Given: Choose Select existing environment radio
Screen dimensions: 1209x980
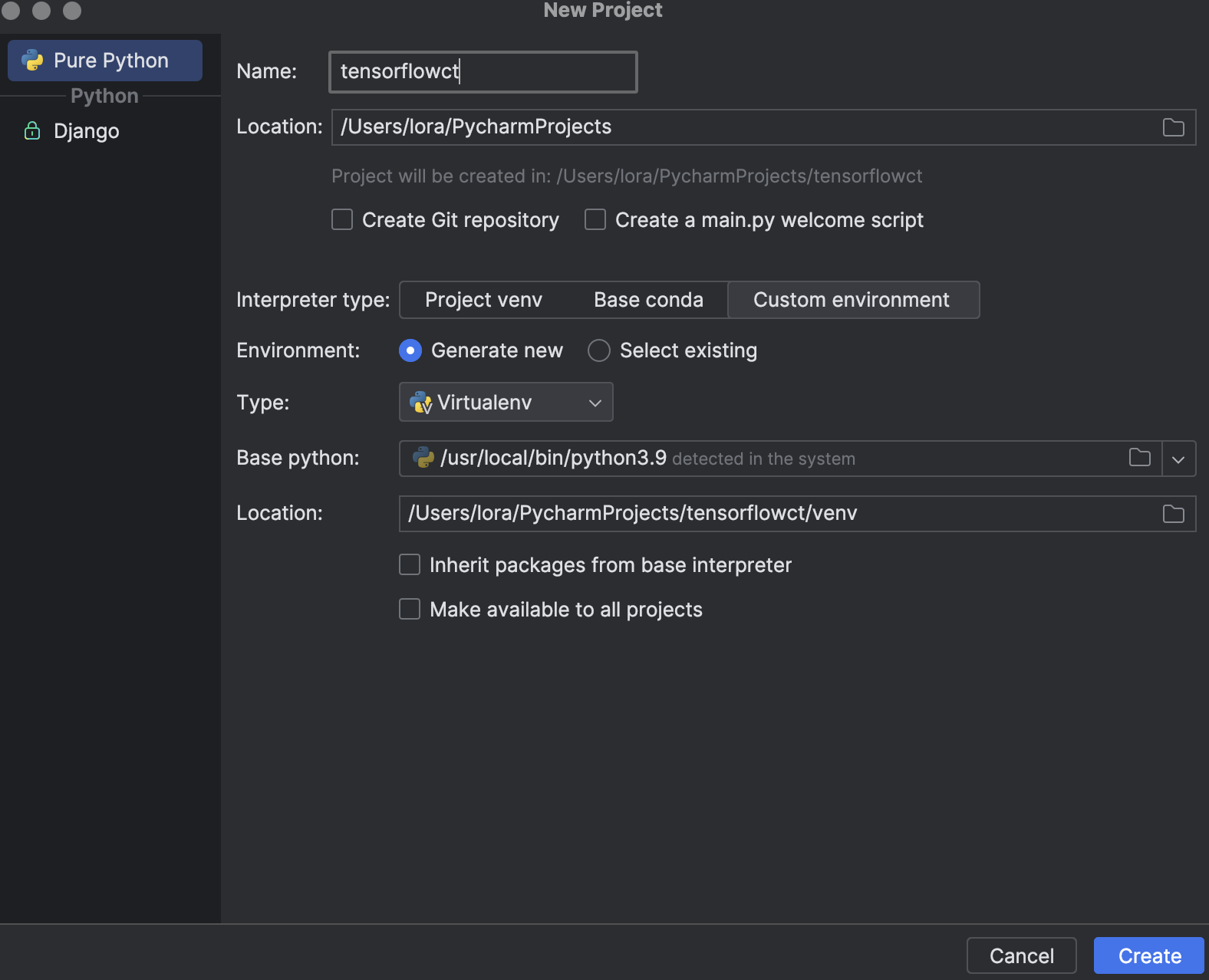Looking at the screenshot, I should [x=599, y=350].
